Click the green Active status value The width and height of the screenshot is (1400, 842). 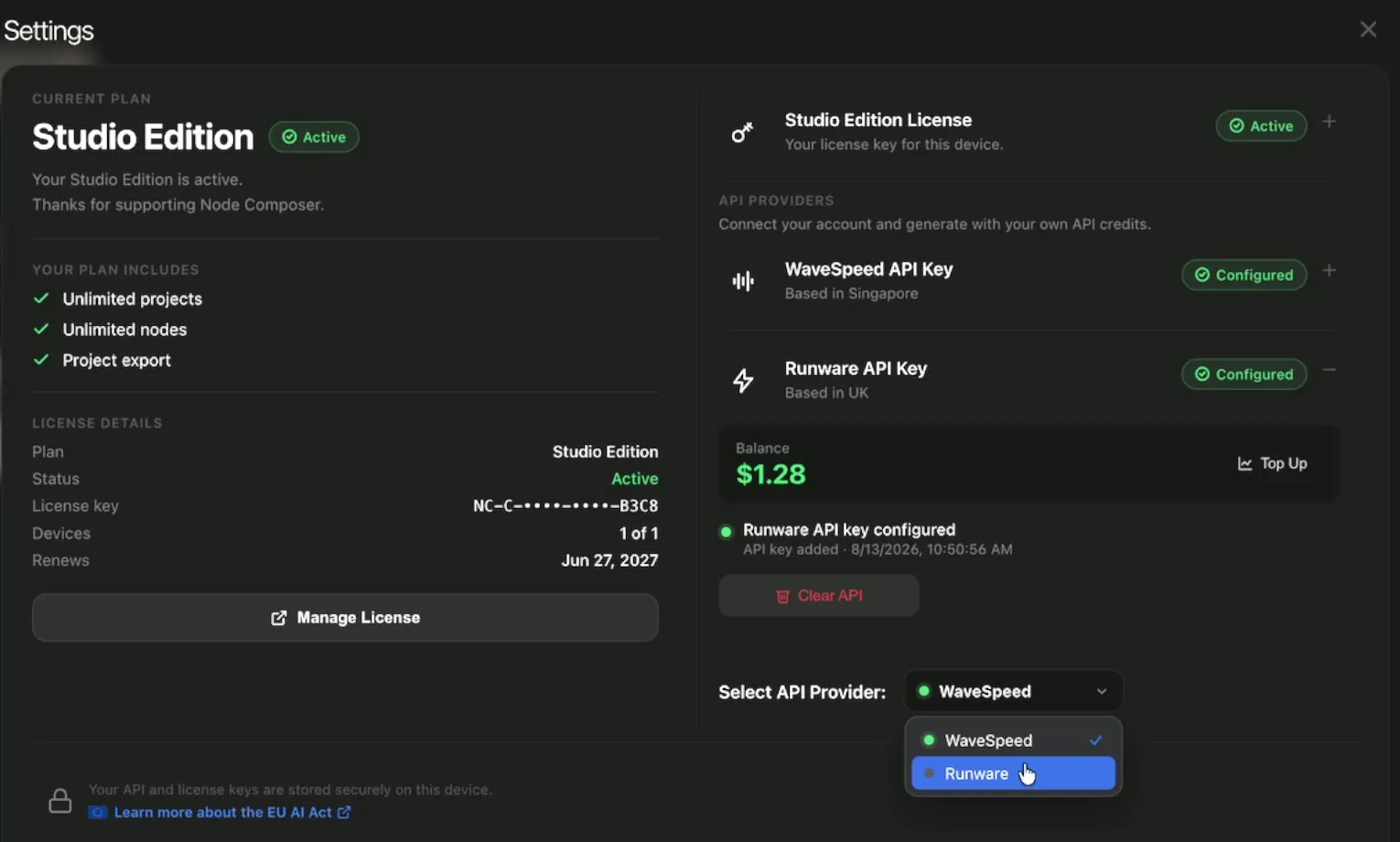tap(635, 479)
